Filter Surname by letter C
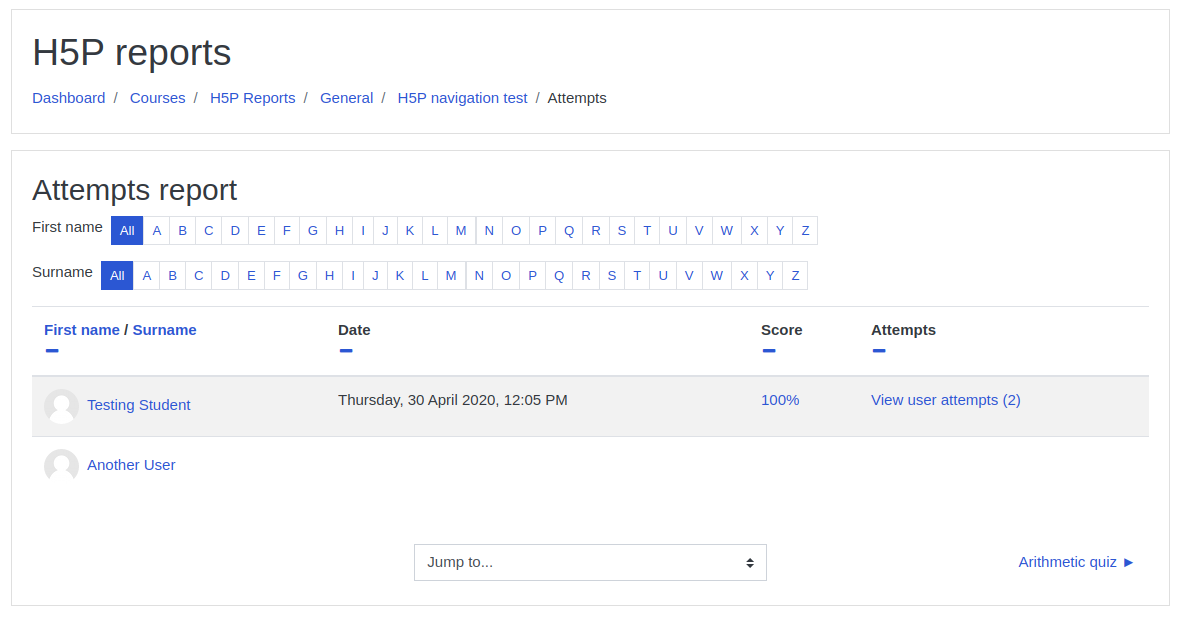This screenshot has width=1182, height=620. (199, 276)
